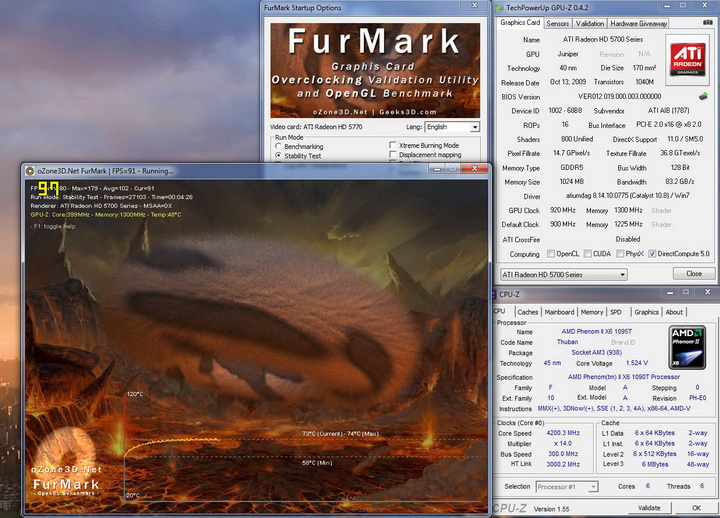Image resolution: width=720 pixels, height=518 pixels.
Task: Minimize the CPU-Z window
Action: point(670,292)
